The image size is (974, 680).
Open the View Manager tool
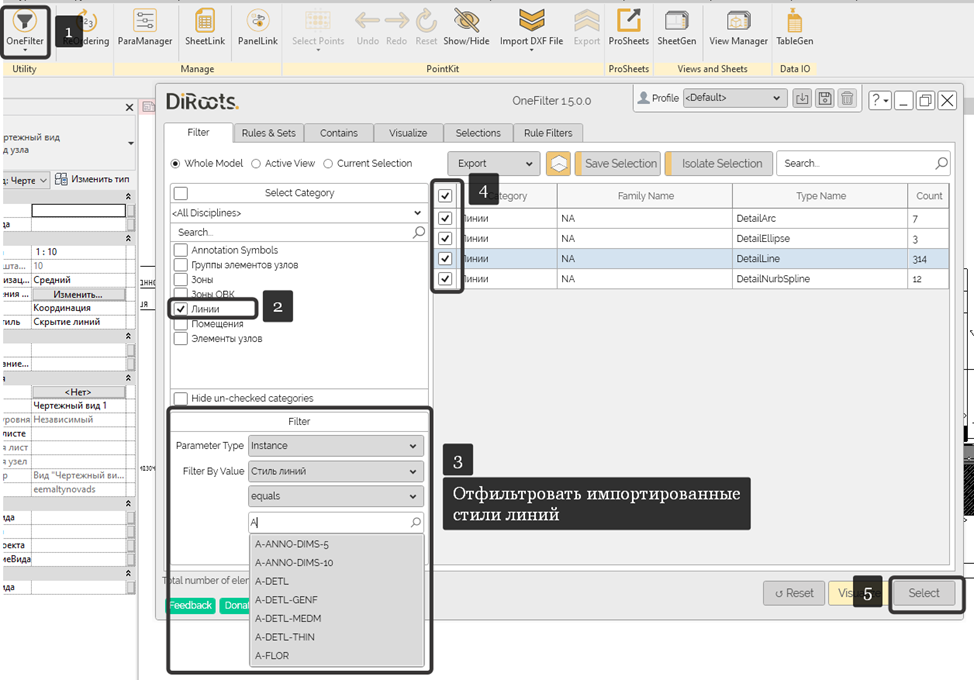coord(739,29)
